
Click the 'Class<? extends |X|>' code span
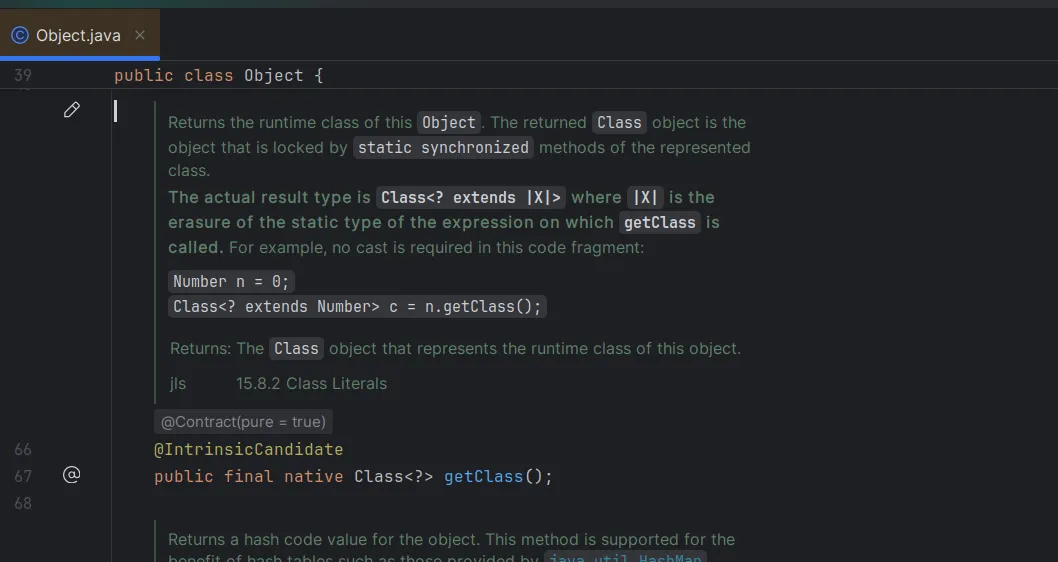pyautogui.click(x=471, y=198)
